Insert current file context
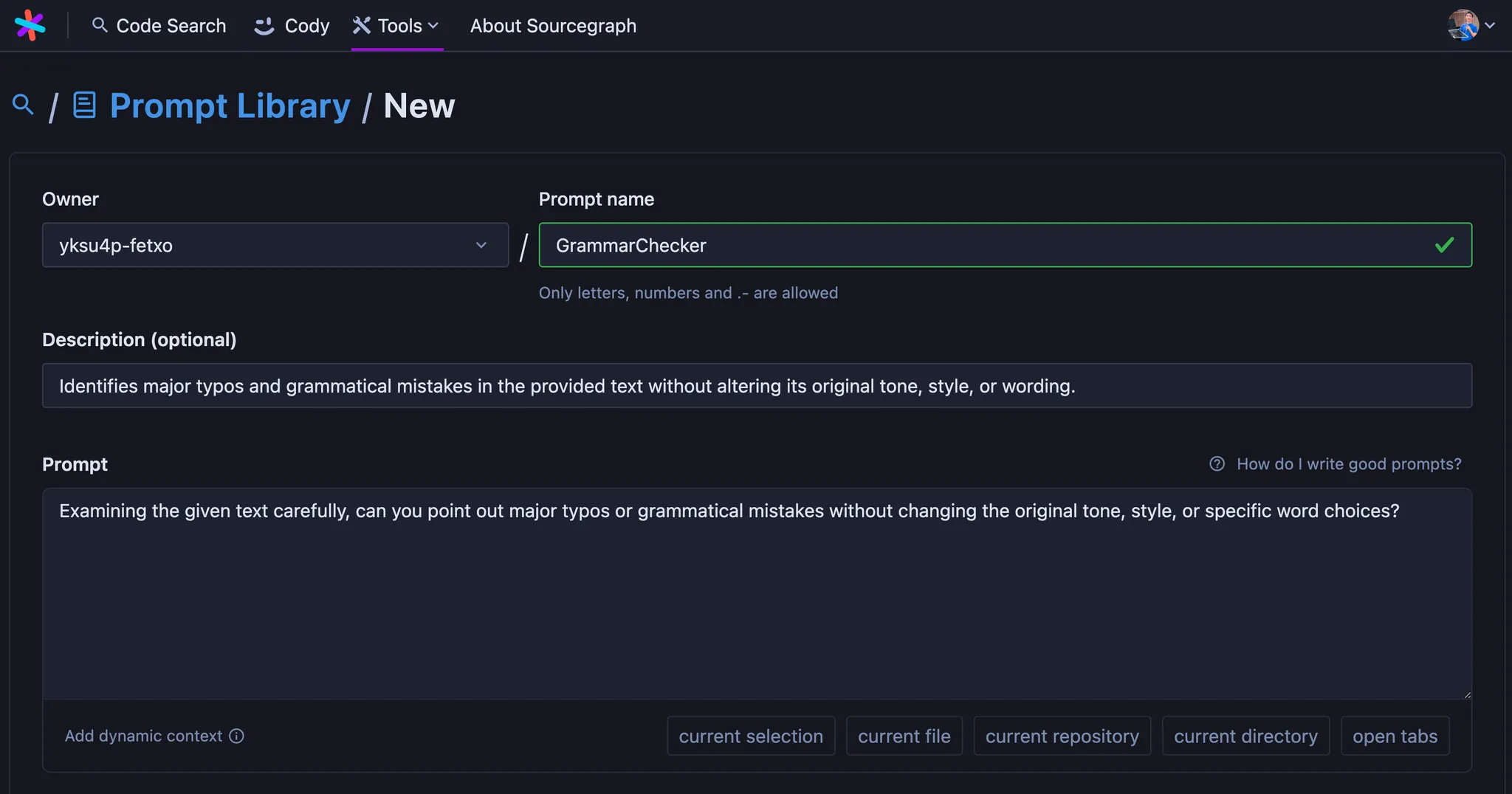Image resolution: width=1512 pixels, height=794 pixels. click(904, 736)
